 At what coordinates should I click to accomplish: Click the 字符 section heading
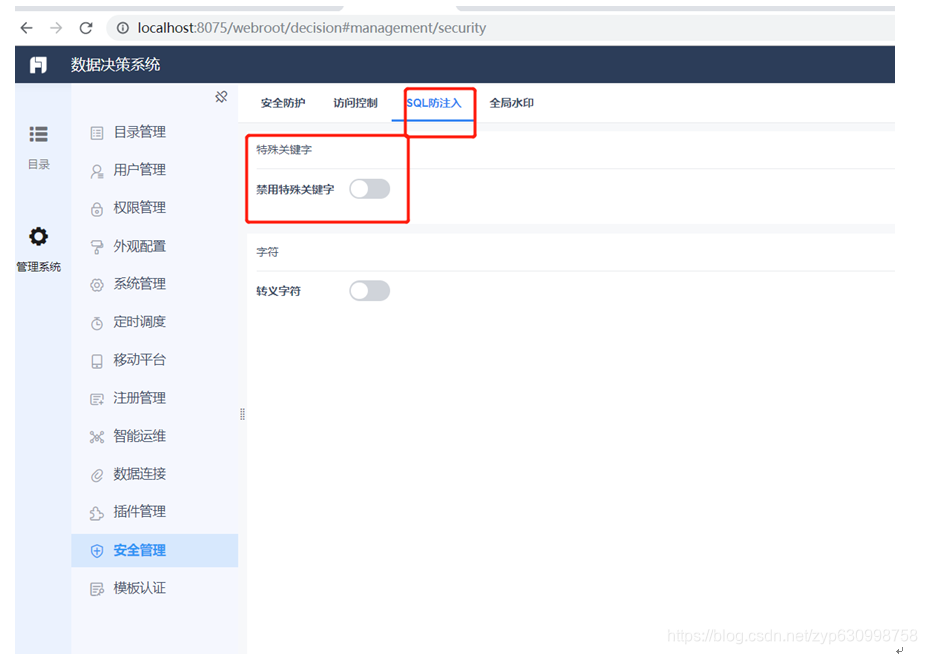tap(267, 252)
